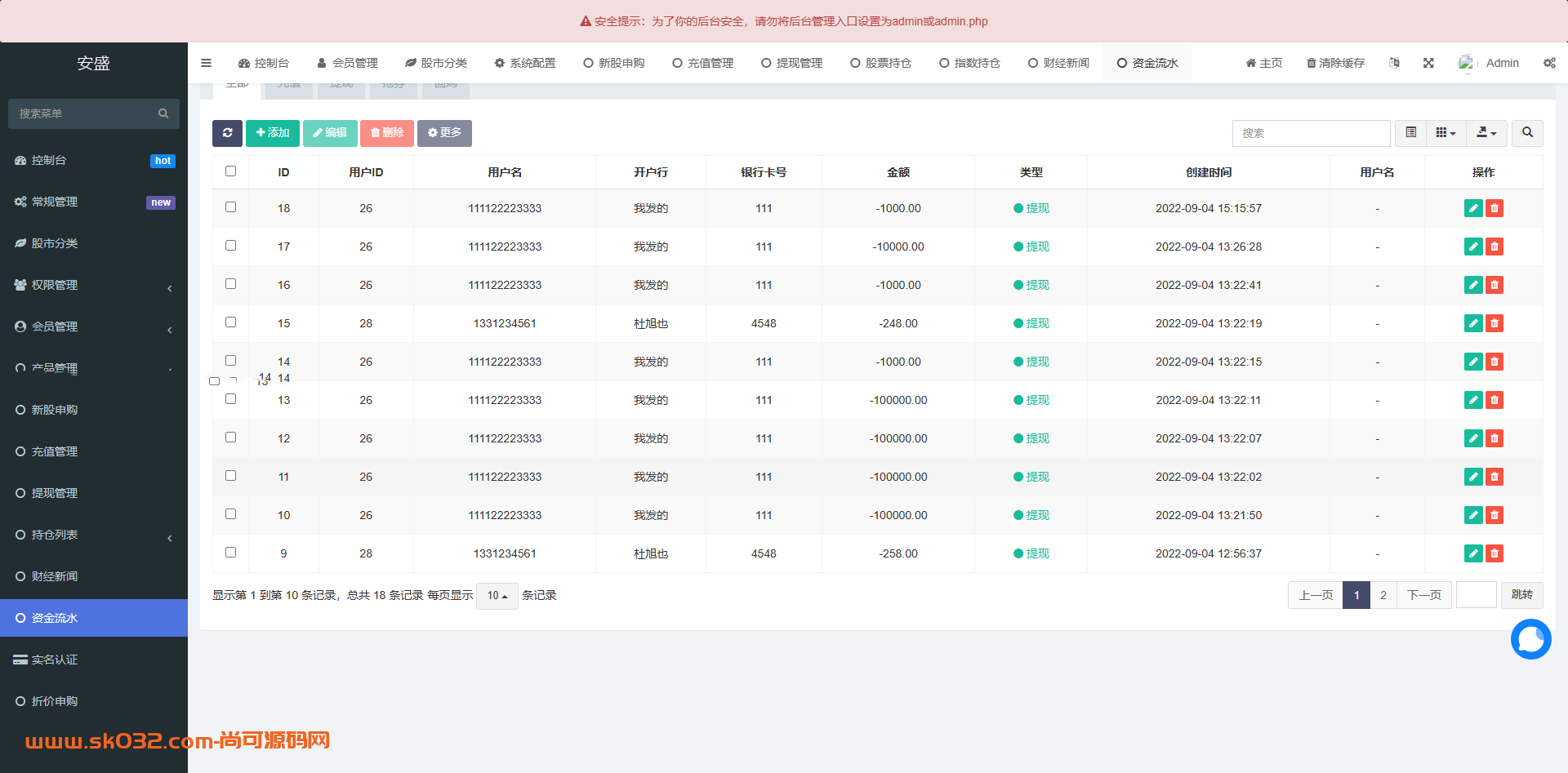Select checkbox for row ID 13

click(x=230, y=399)
